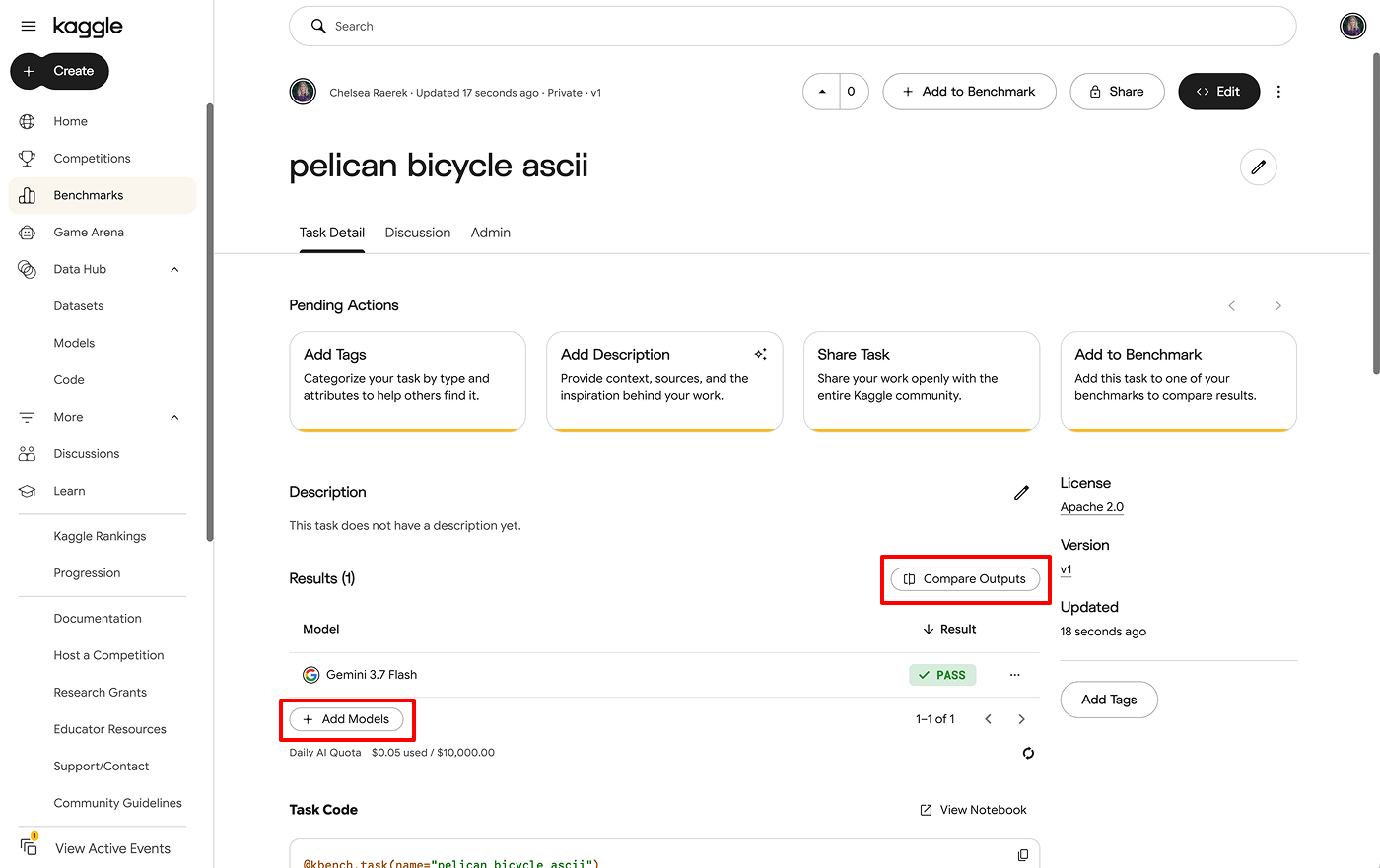This screenshot has width=1380, height=868.
Task: Open Benchmarks in the sidebar
Action: pos(103,195)
